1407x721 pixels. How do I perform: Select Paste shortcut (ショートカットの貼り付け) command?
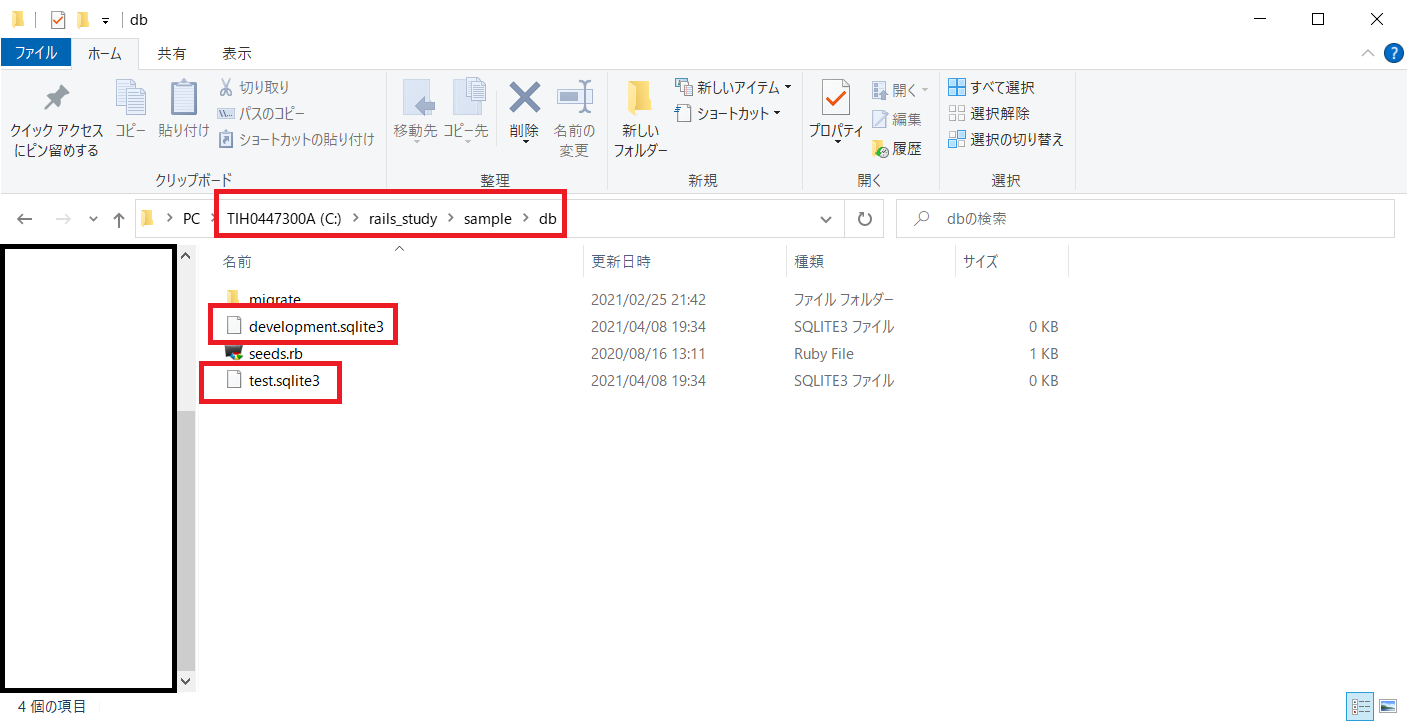coord(296,140)
